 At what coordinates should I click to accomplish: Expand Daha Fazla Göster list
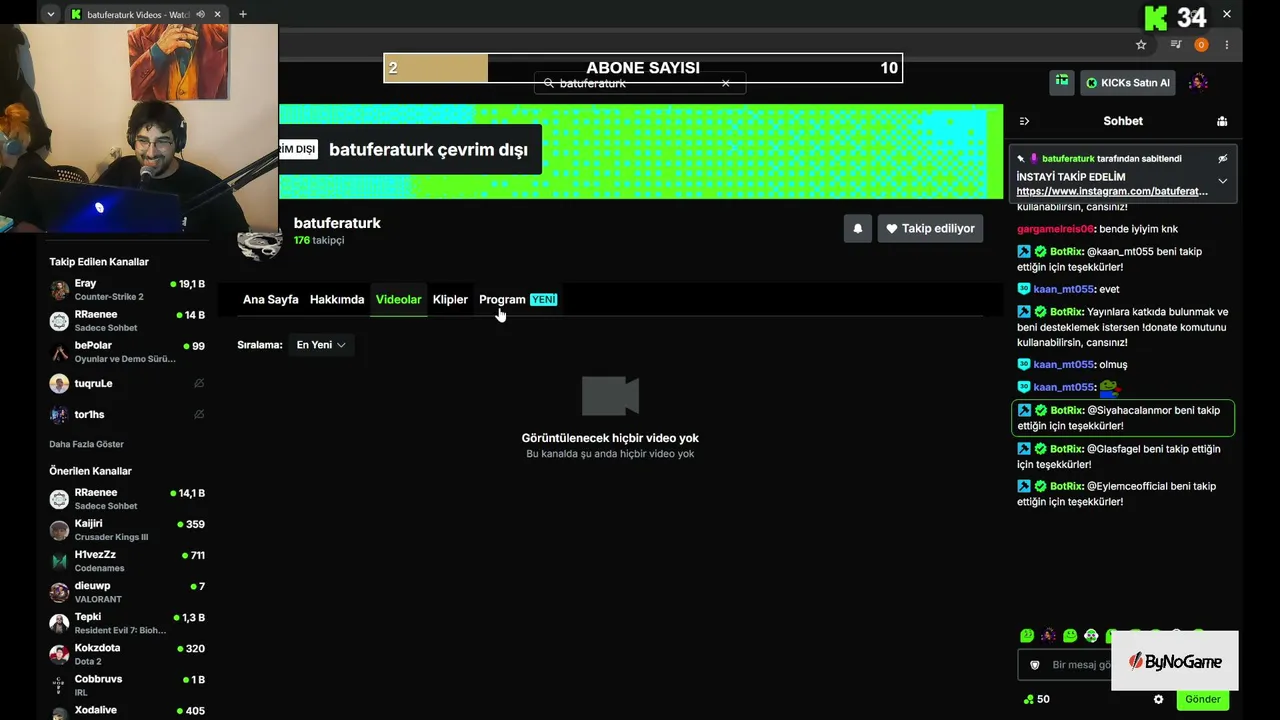[x=86, y=444]
